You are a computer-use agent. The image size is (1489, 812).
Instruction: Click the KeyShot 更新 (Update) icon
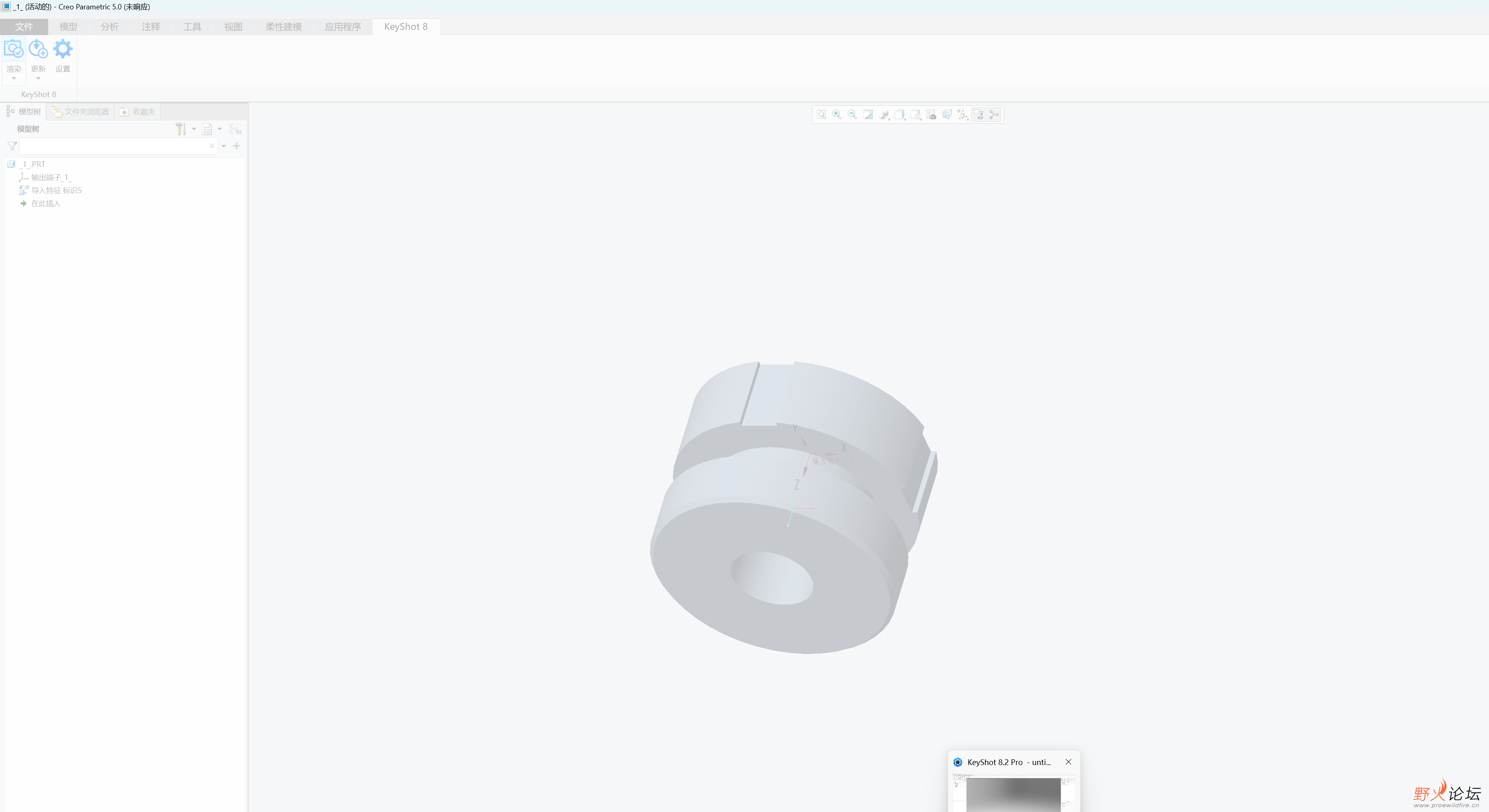pos(38,50)
